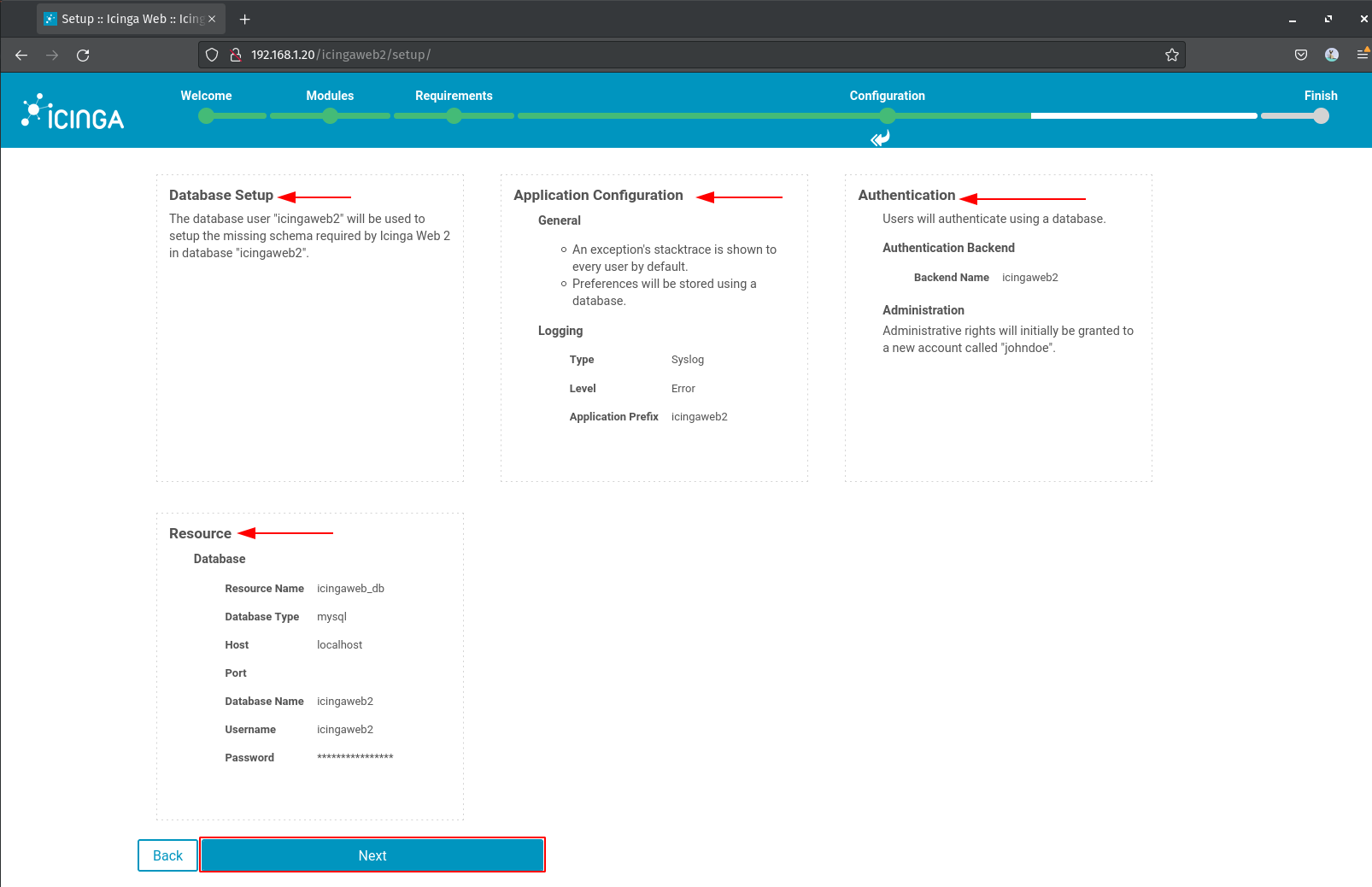The width and height of the screenshot is (1372, 887).
Task: Click the masked Password value
Action: coord(355,757)
